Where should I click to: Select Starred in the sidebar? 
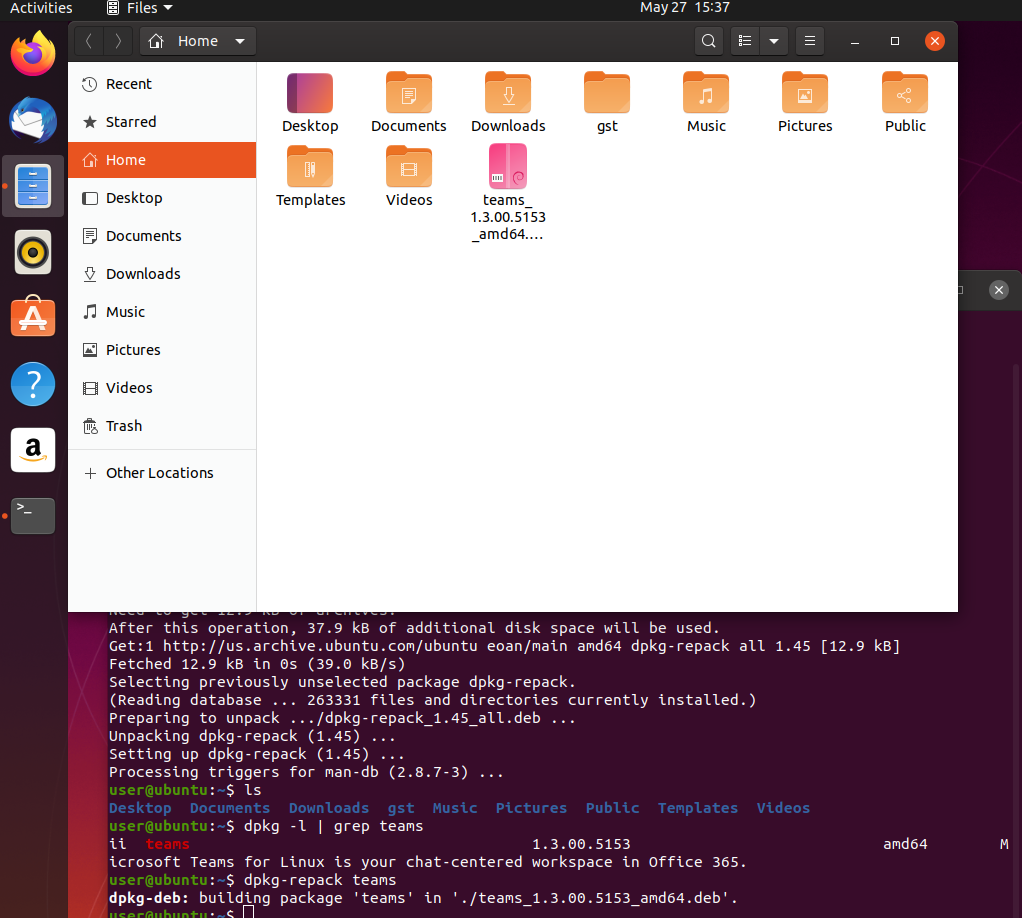coord(130,122)
